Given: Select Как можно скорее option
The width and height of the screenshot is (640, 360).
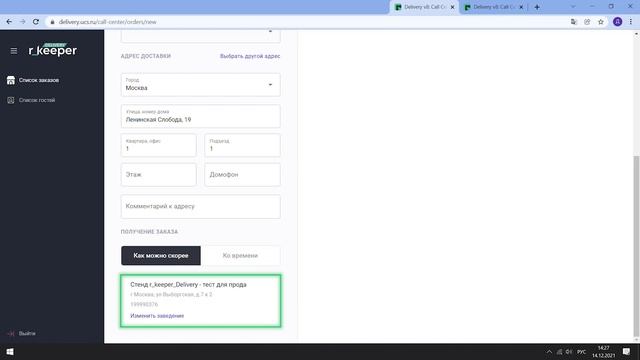Looking at the screenshot, I should tap(161, 256).
